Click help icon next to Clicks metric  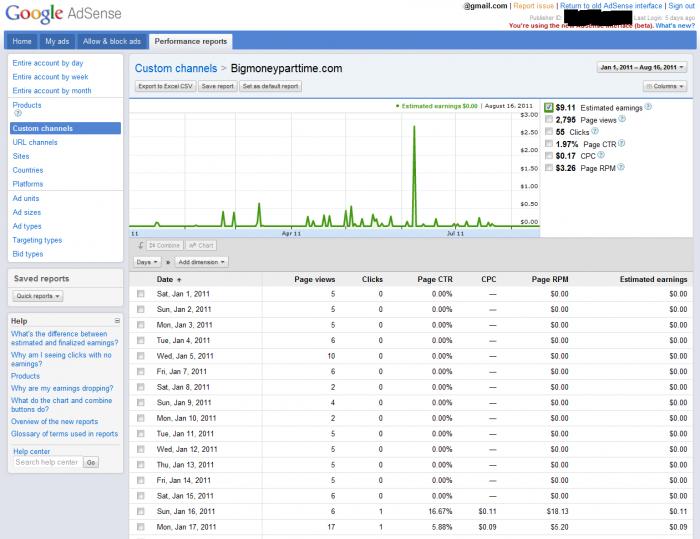tap(596, 131)
